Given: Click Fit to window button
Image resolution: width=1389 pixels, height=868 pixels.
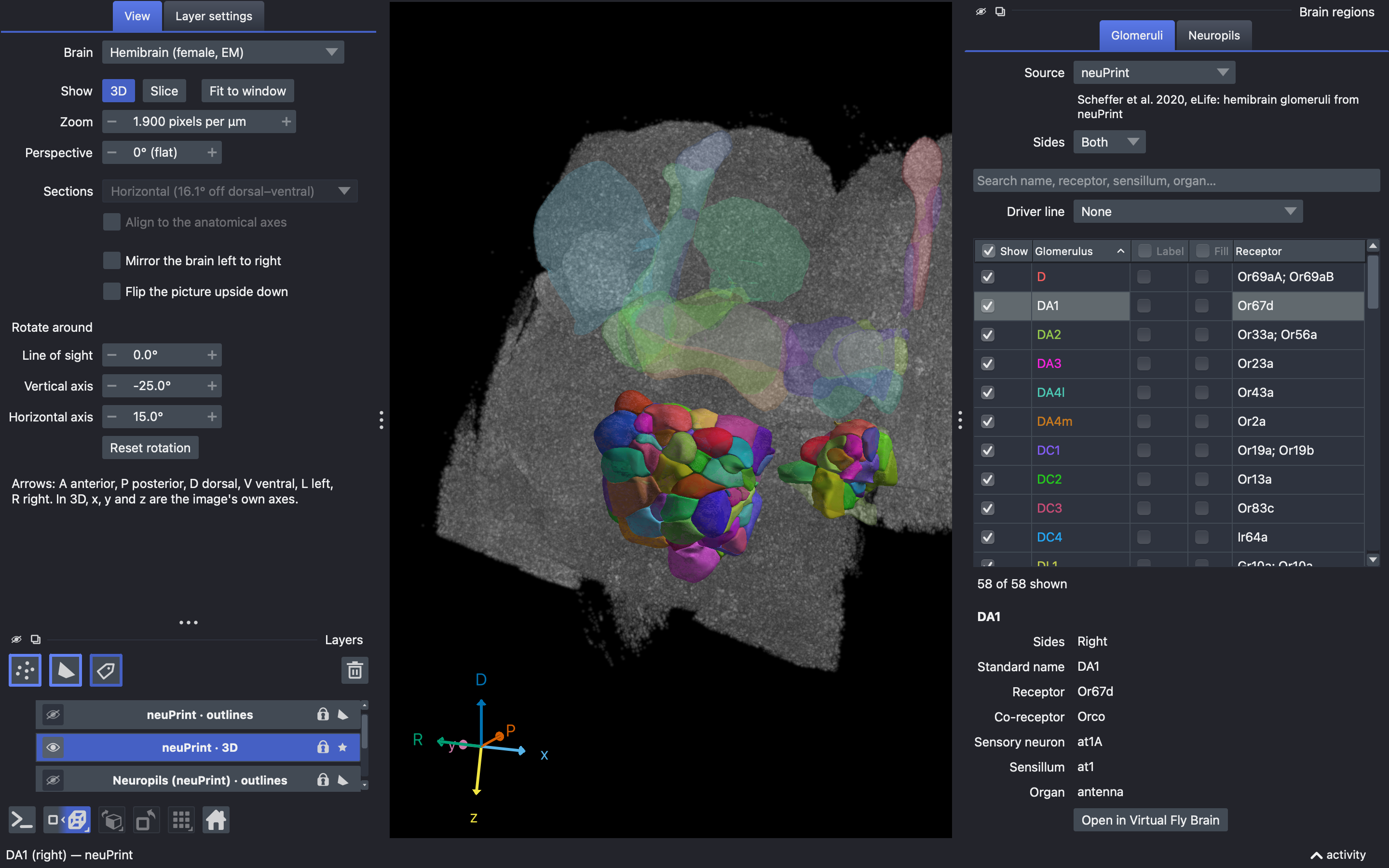Looking at the screenshot, I should click(x=247, y=91).
